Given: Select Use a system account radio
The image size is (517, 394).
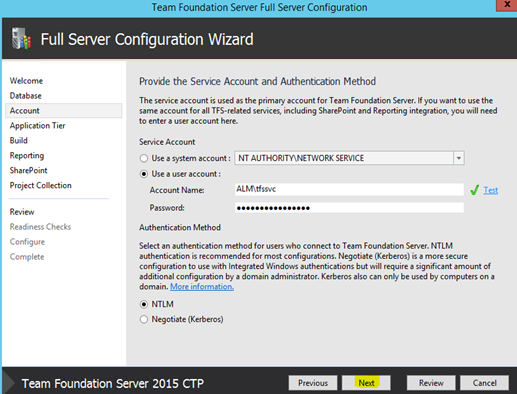Looking at the screenshot, I should coord(144,158).
